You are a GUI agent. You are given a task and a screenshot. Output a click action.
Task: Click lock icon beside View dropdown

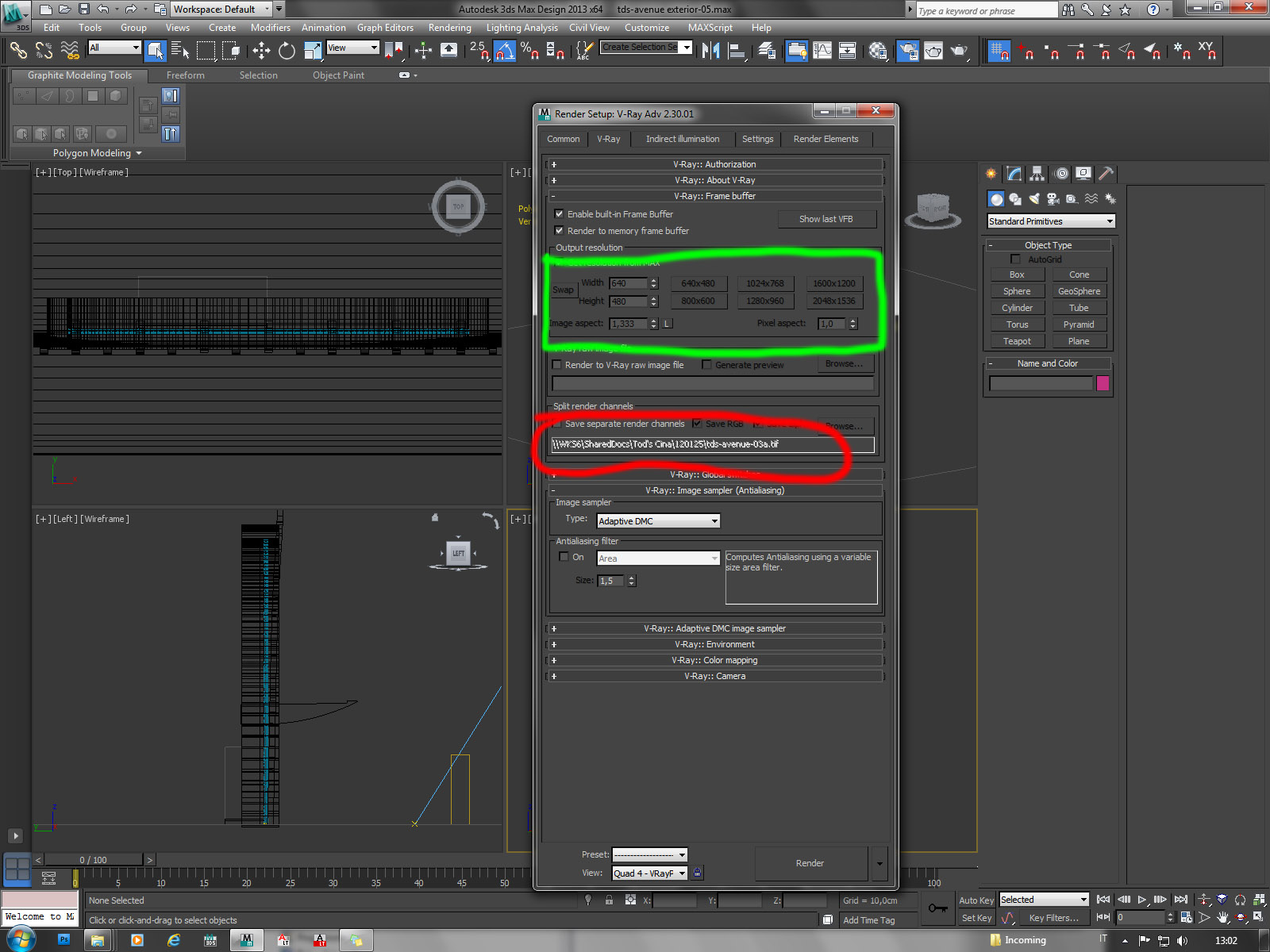(x=697, y=873)
